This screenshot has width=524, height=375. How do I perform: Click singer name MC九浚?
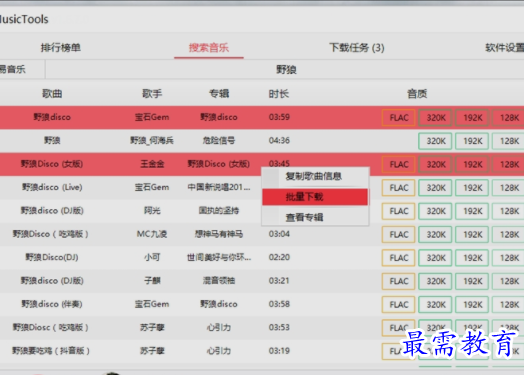pos(152,234)
